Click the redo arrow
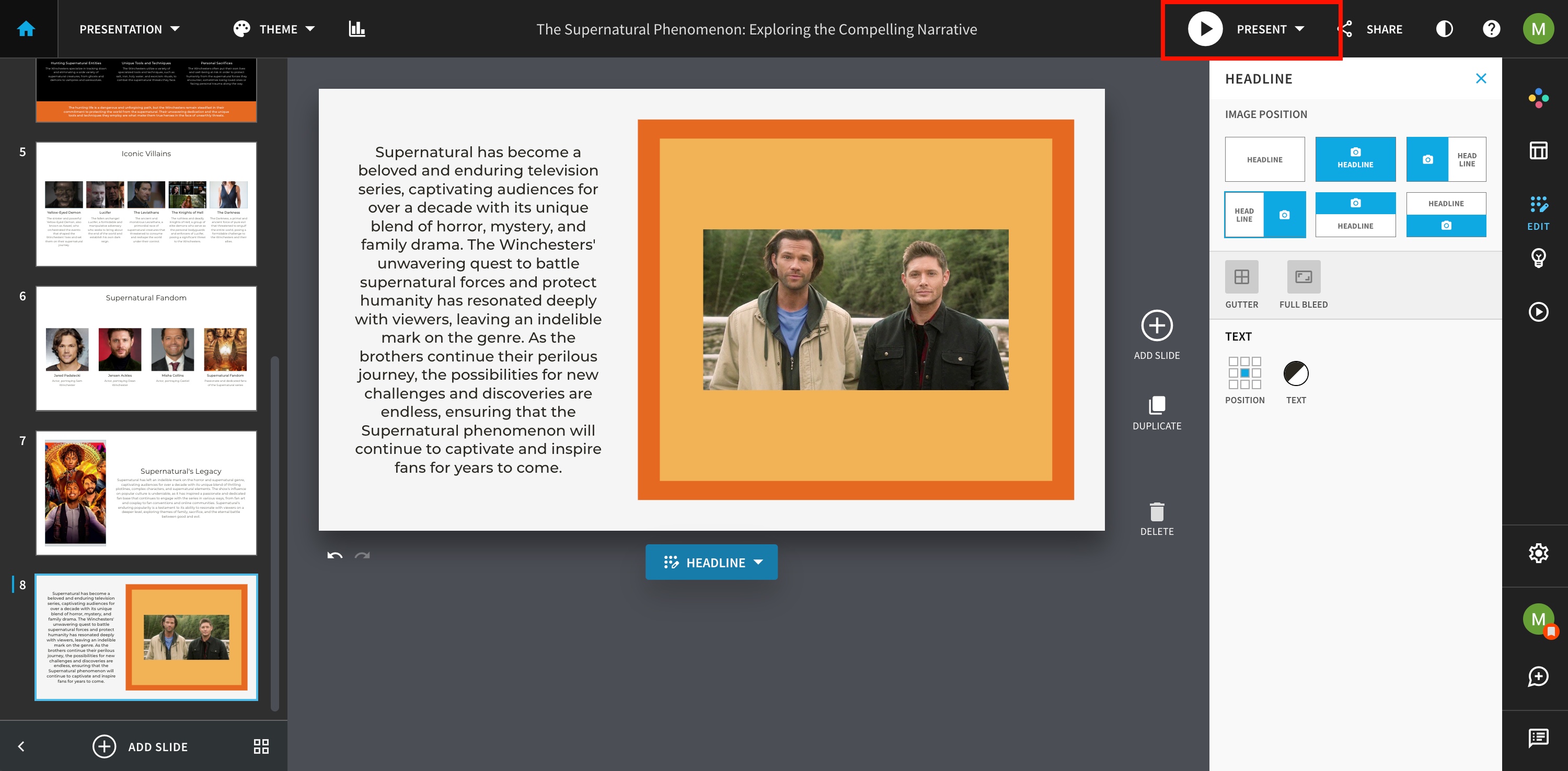This screenshot has width=1568, height=771. pos(362,555)
